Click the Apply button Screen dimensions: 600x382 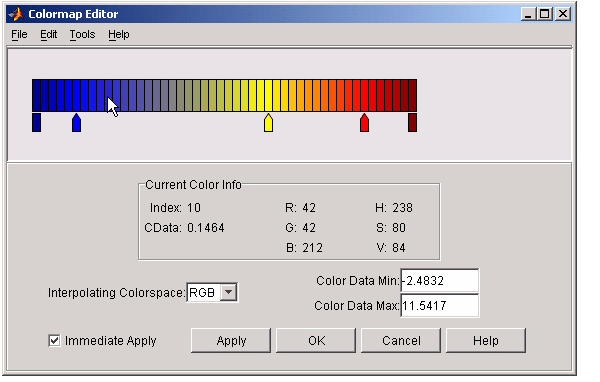(x=231, y=340)
